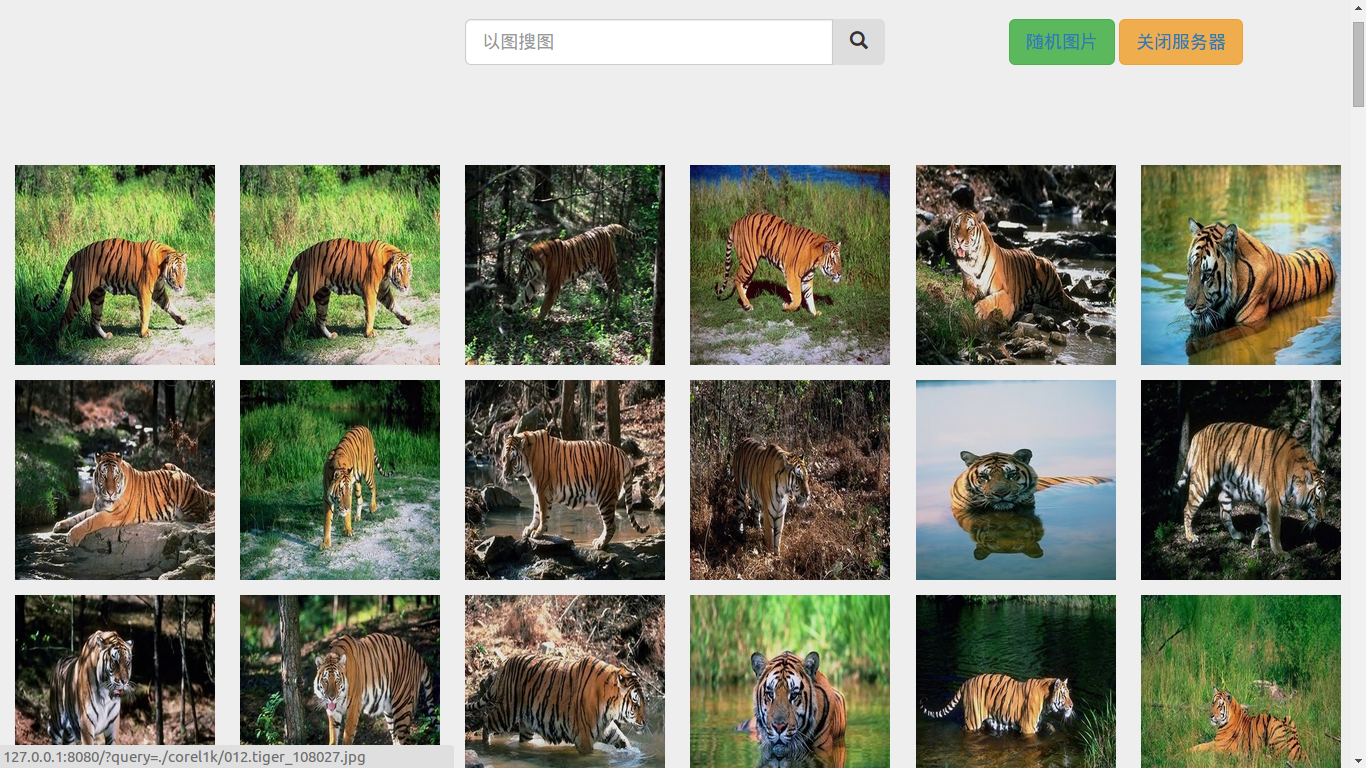This screenshot has height=768, width=1366.
Task: Select the tiger swimming in golden water thumbnail
Action: [x=1240, y=264]
